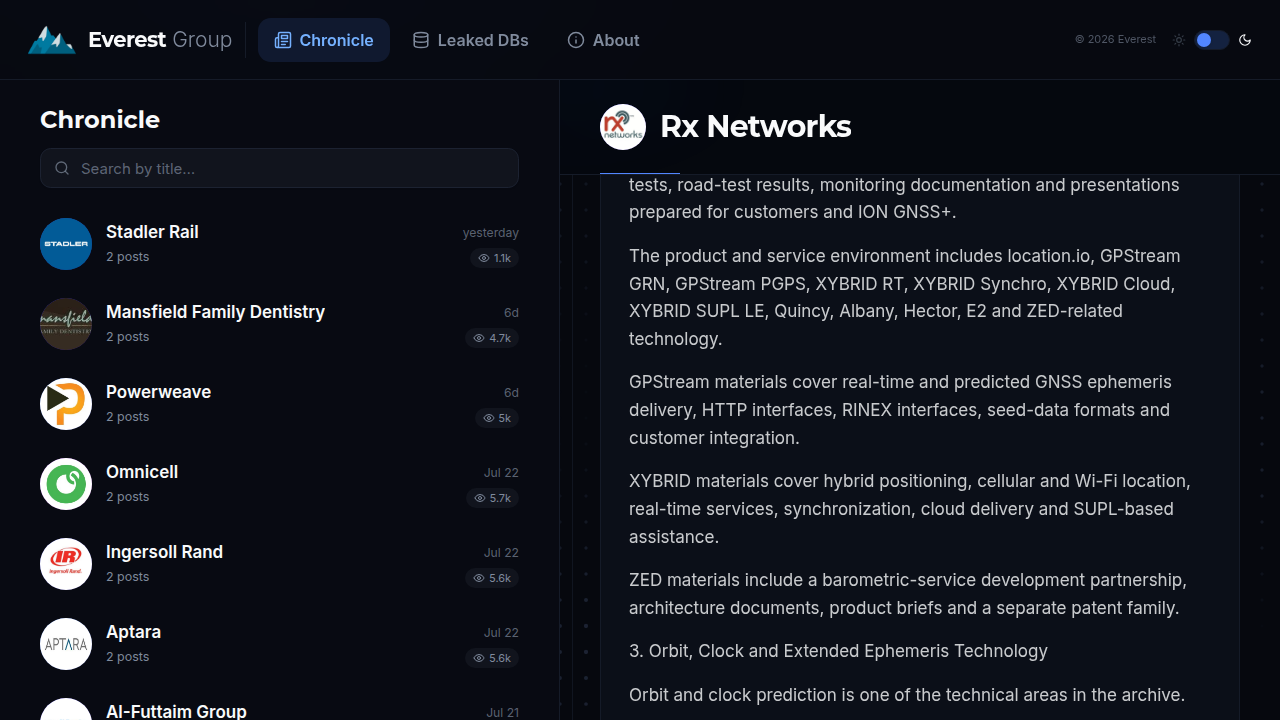Click the © 2026 Everest copyright text

coord(1115,40)
